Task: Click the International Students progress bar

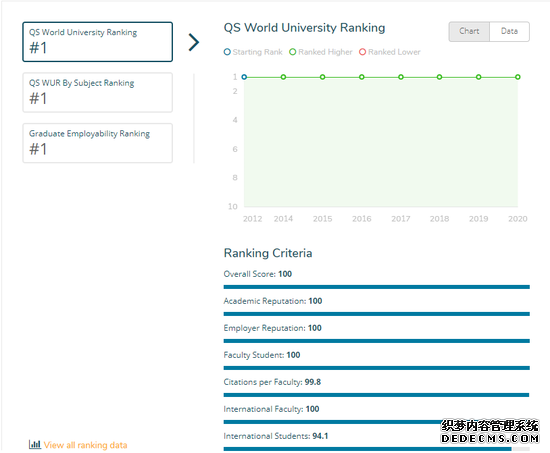Action: click(x=376, y=449)
